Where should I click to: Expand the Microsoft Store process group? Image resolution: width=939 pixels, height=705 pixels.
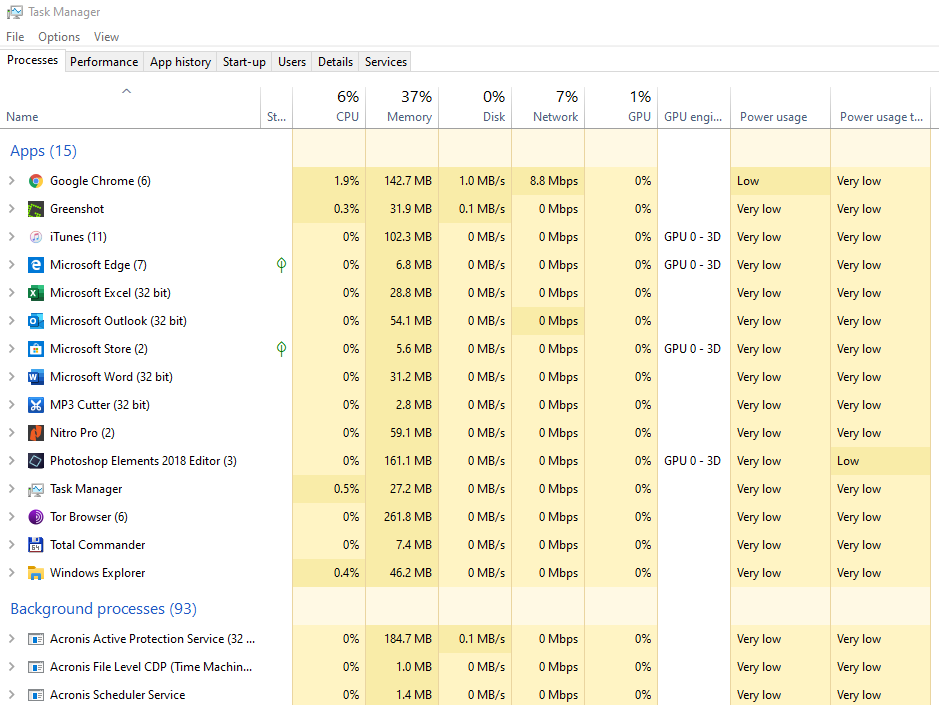point(12,349)
